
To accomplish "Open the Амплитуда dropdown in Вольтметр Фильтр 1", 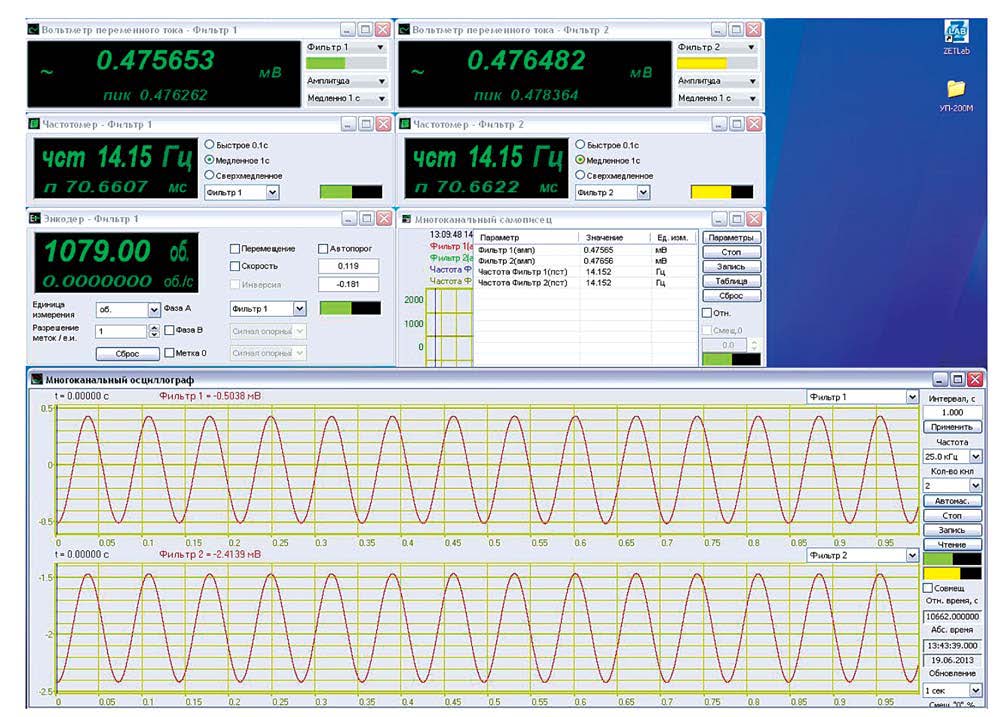I will [346, 81].
